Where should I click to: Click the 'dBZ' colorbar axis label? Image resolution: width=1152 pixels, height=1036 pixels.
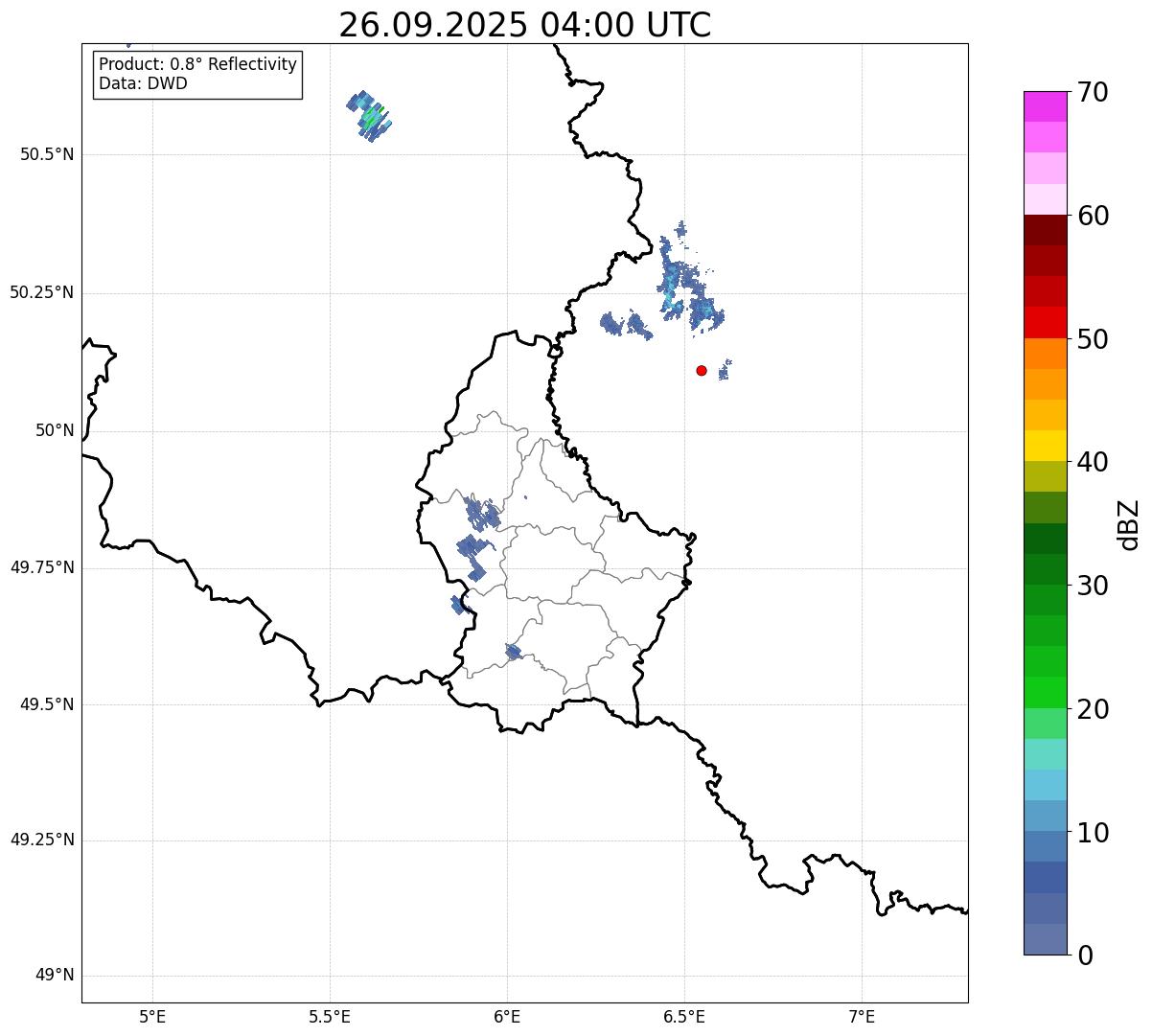click(1129, 524)
